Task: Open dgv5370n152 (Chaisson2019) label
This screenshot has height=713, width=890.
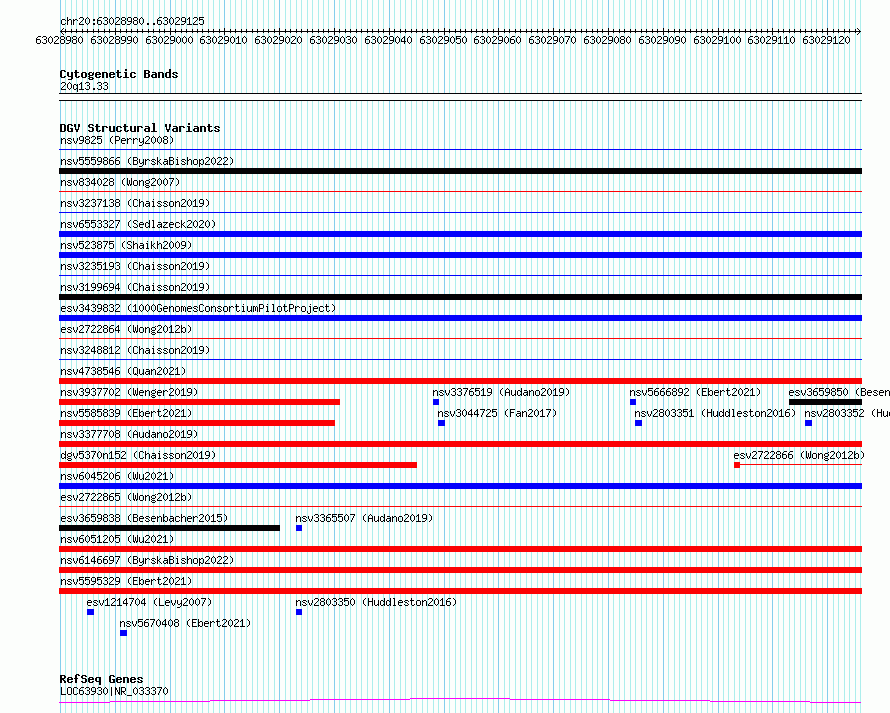Action: [138, 455]
